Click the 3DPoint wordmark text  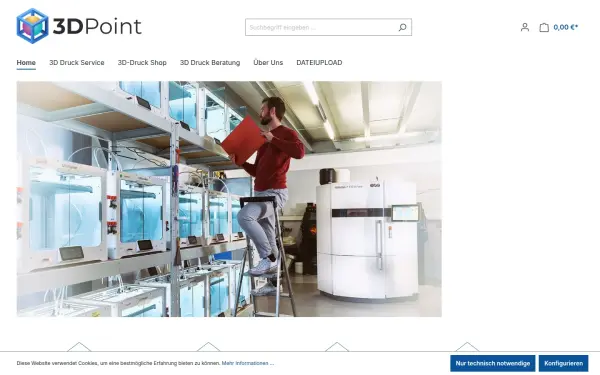pos(97,26)
